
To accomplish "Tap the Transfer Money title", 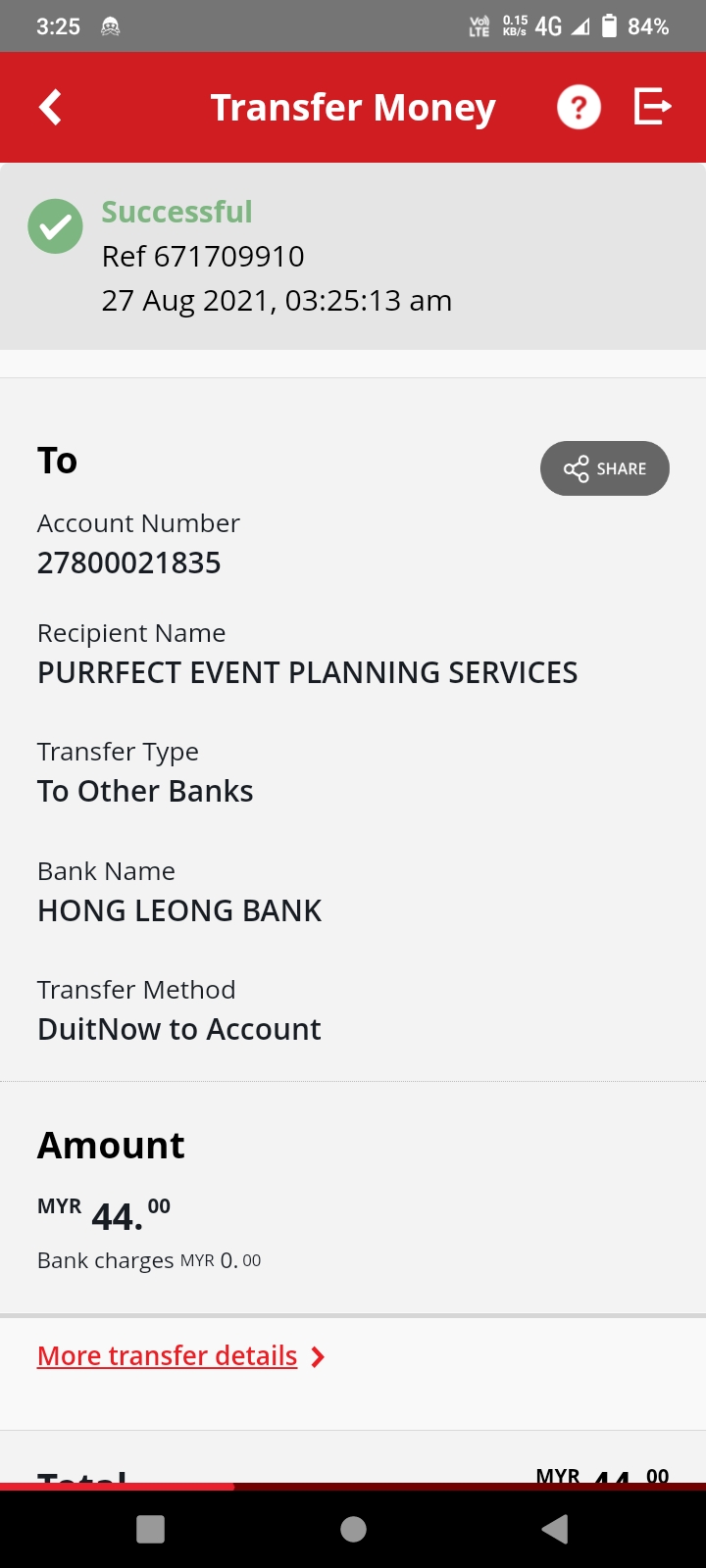I will coord(353,108).
